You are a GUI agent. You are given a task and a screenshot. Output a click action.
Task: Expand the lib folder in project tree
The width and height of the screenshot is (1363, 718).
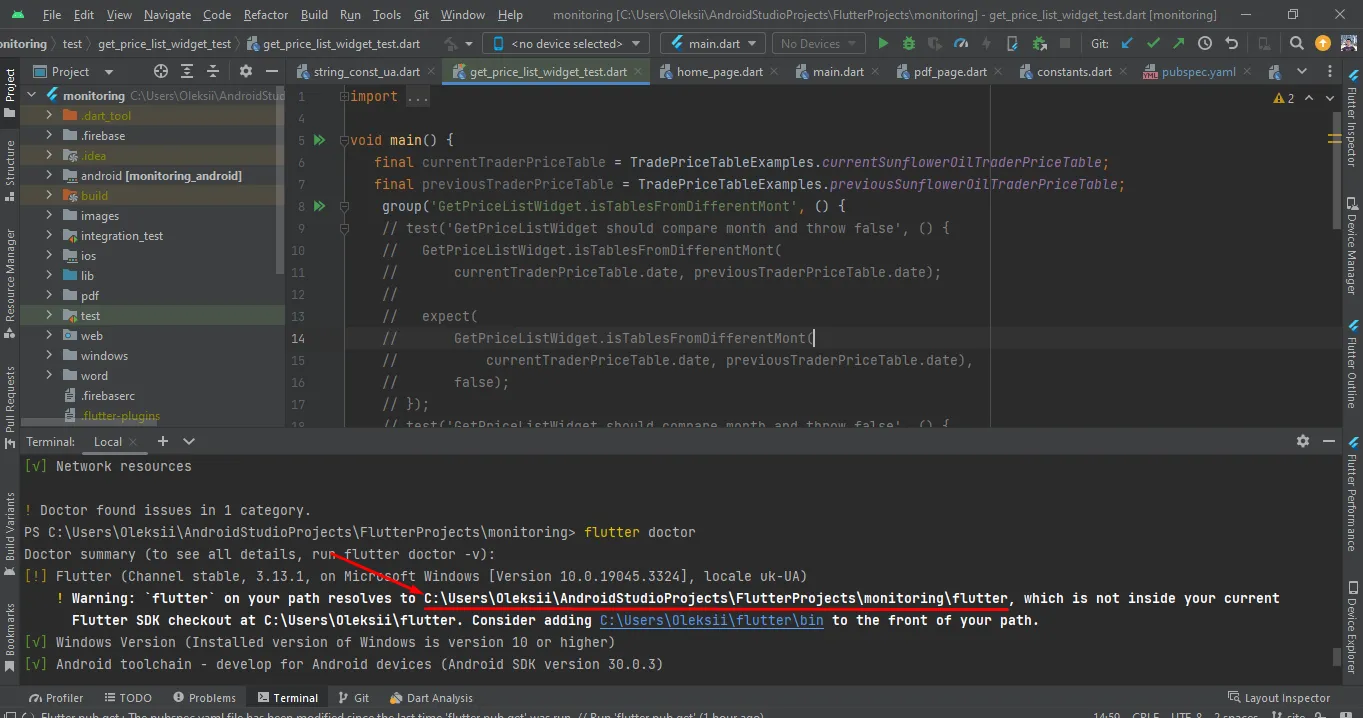[49, 276]
